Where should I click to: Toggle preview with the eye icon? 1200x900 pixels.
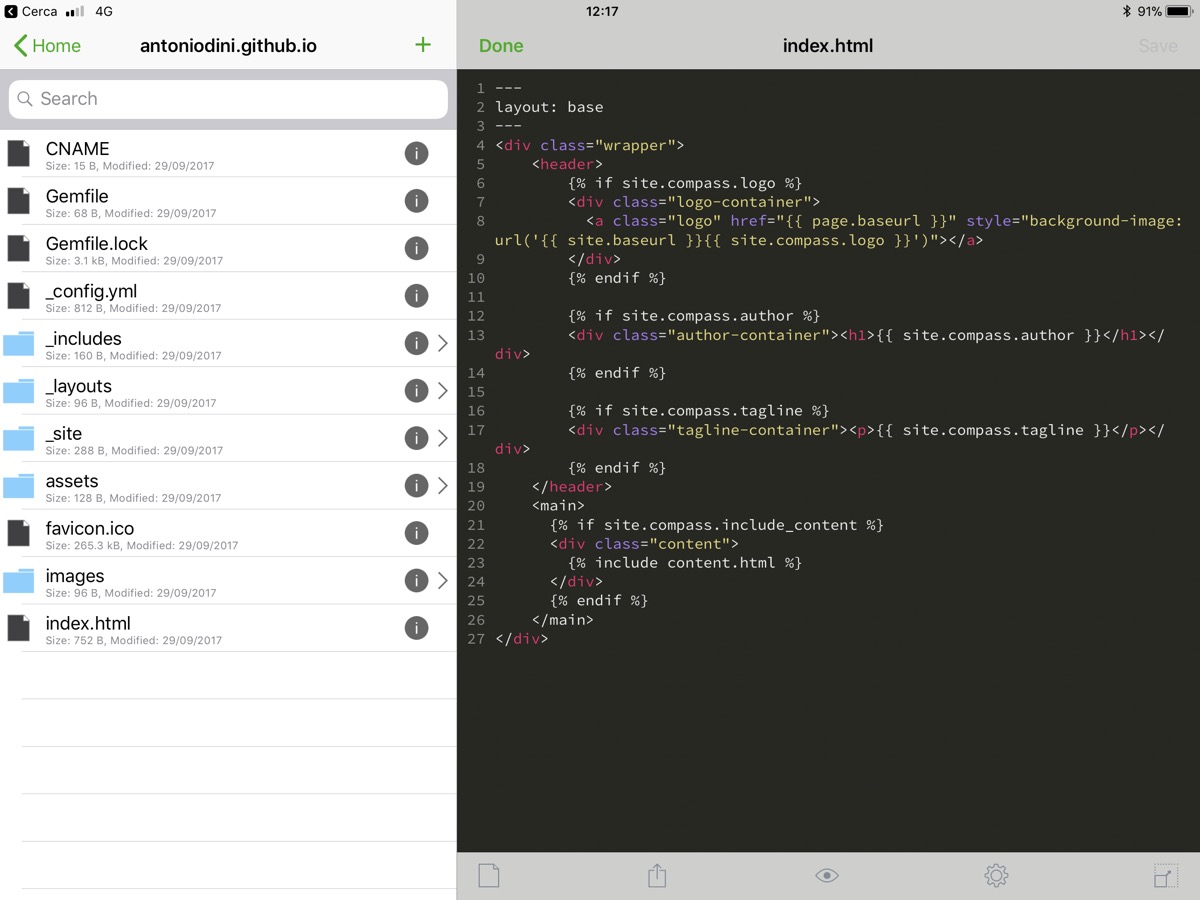(826, 876)
